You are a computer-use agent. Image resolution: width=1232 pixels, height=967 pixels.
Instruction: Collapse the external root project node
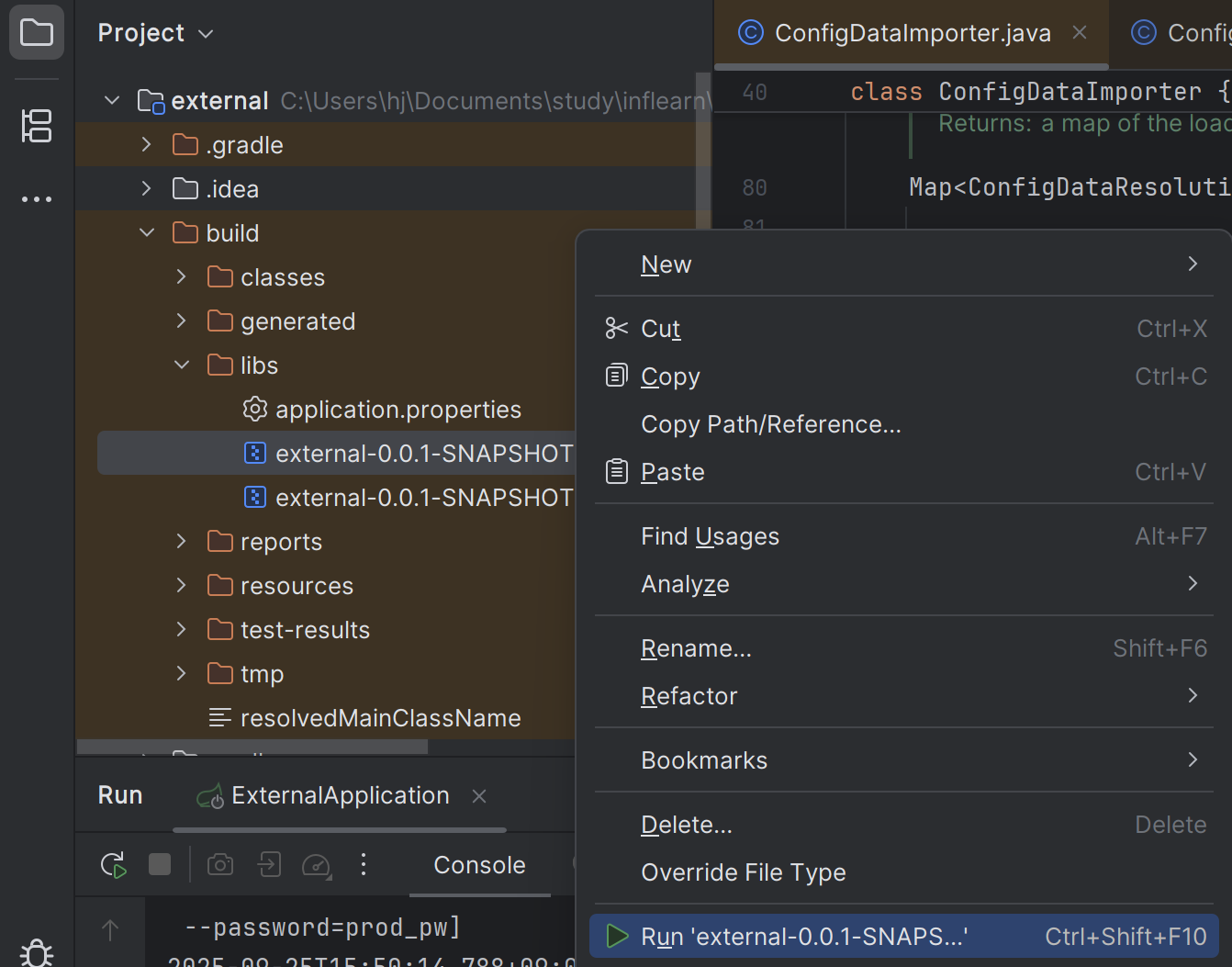click(112, 100)
